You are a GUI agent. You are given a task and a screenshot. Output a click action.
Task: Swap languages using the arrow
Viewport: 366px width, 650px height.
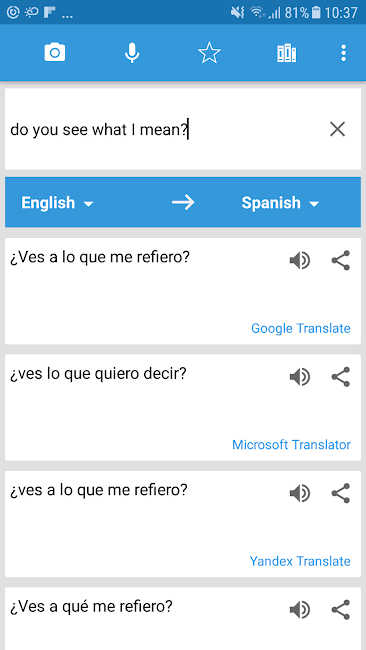tap(183, 202)
